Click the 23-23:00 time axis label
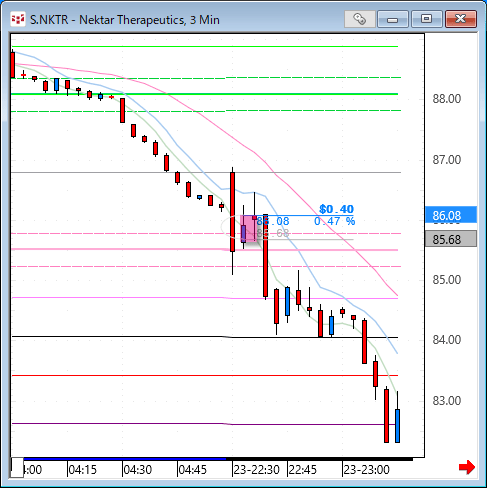487x488 pixels. (x=366, y=470)
